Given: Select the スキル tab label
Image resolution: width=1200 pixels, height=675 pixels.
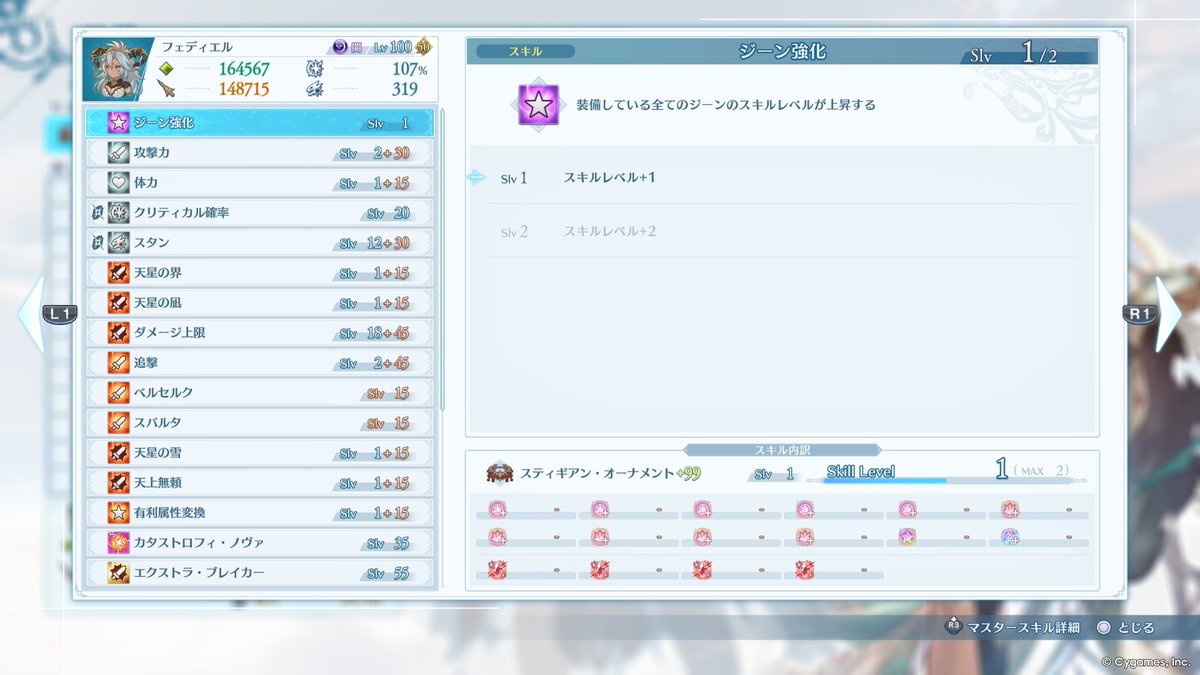Looking at the screenshot, I should tap(524, 51).
